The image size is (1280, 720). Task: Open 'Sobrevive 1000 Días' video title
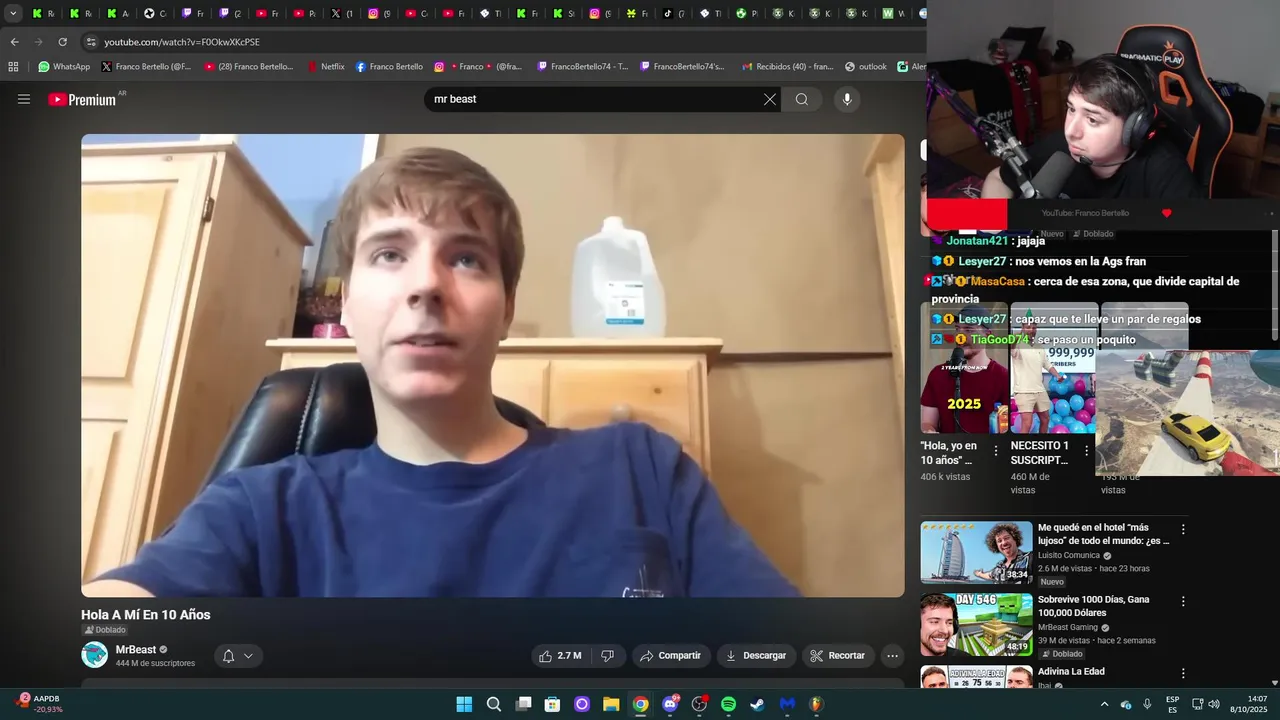click(x=1093, y=605)
